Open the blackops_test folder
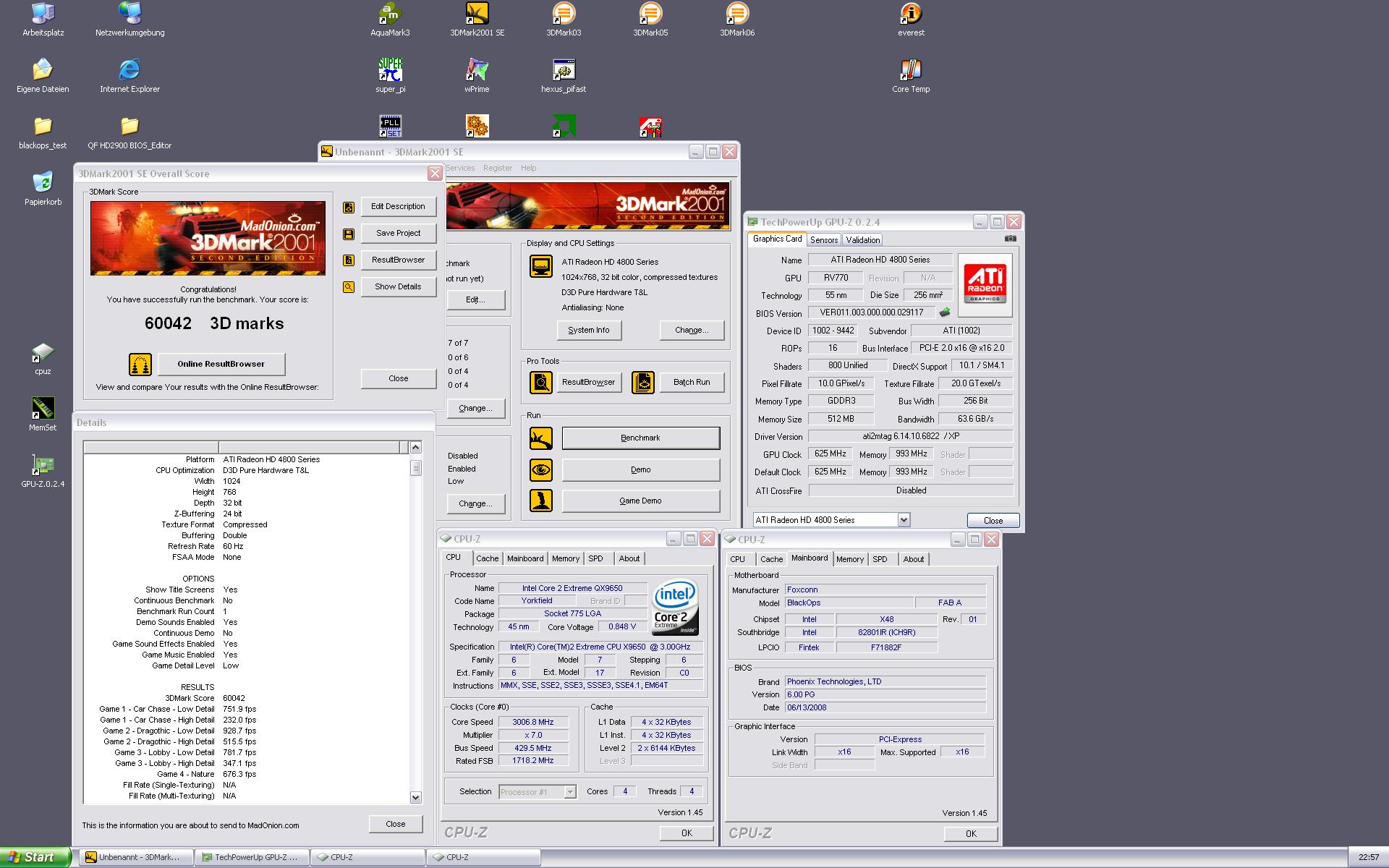The image size is (1389, 868). pos(43,132)
